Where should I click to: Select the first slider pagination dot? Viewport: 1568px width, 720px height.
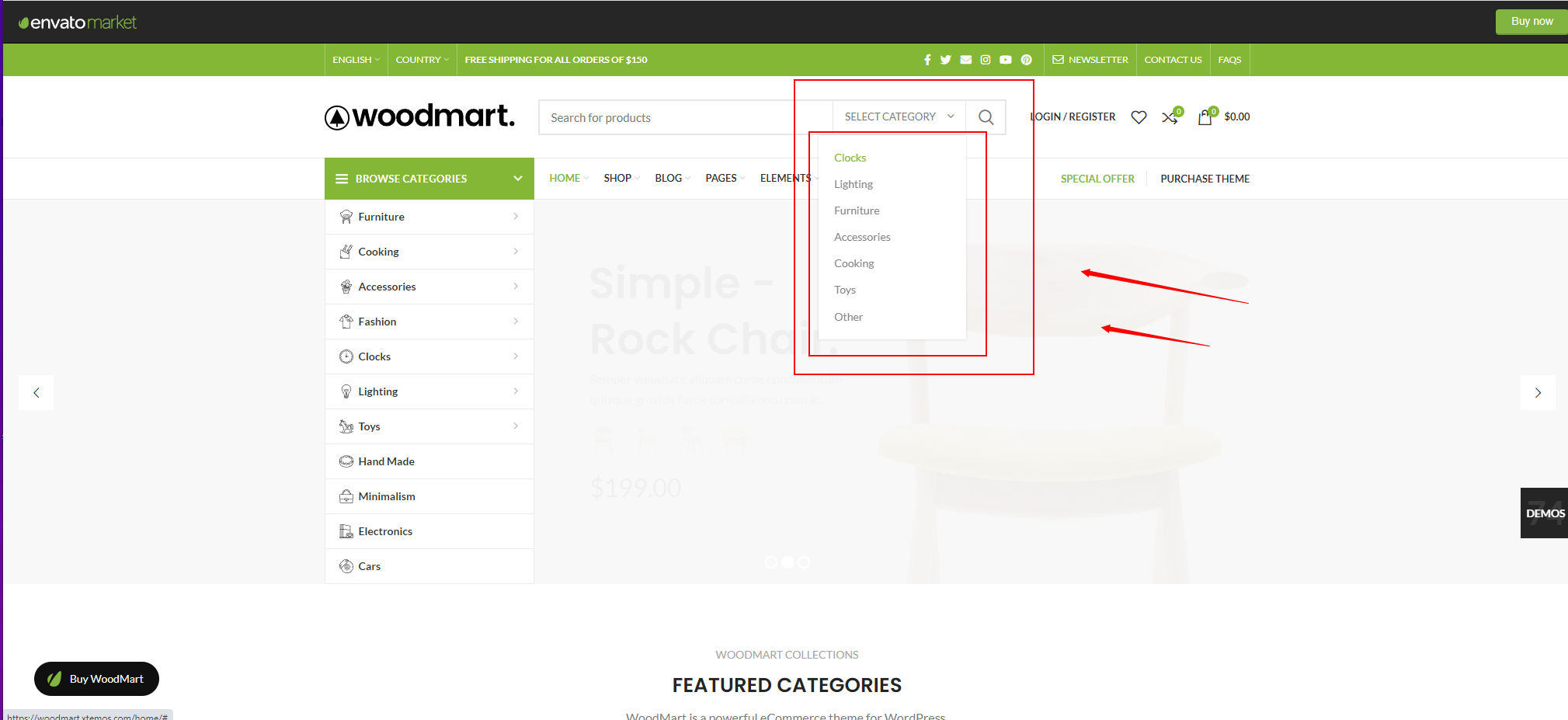770,562
